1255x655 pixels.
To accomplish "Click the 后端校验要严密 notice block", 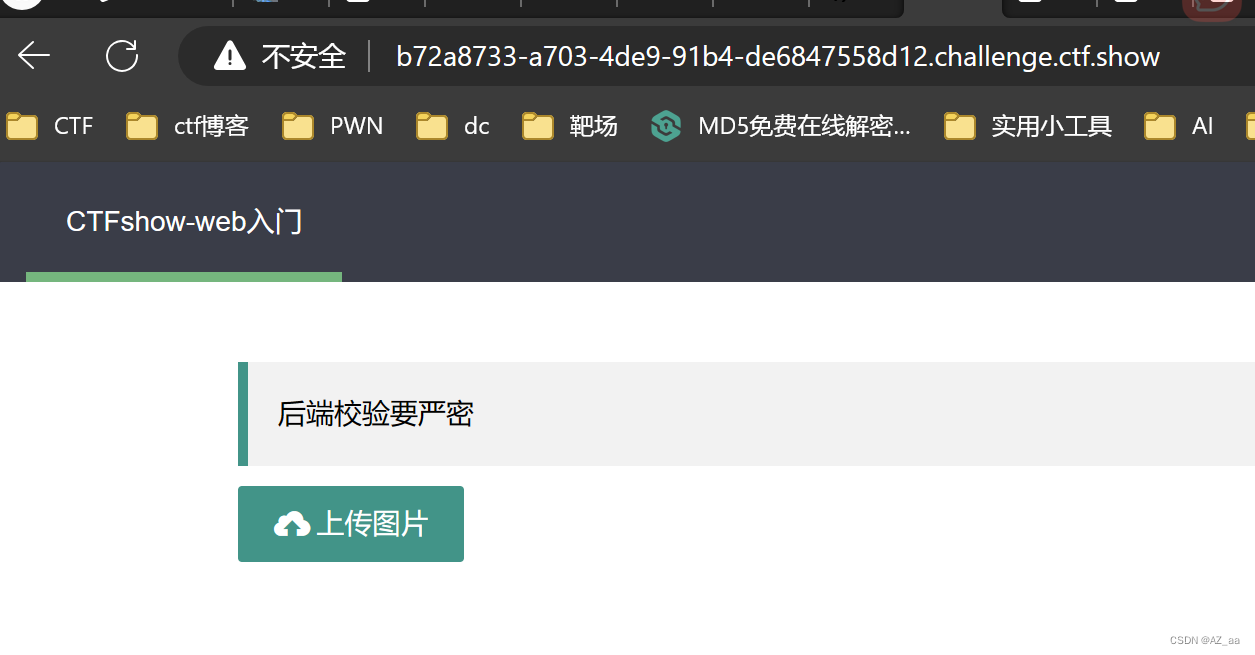I will (746, 414).
